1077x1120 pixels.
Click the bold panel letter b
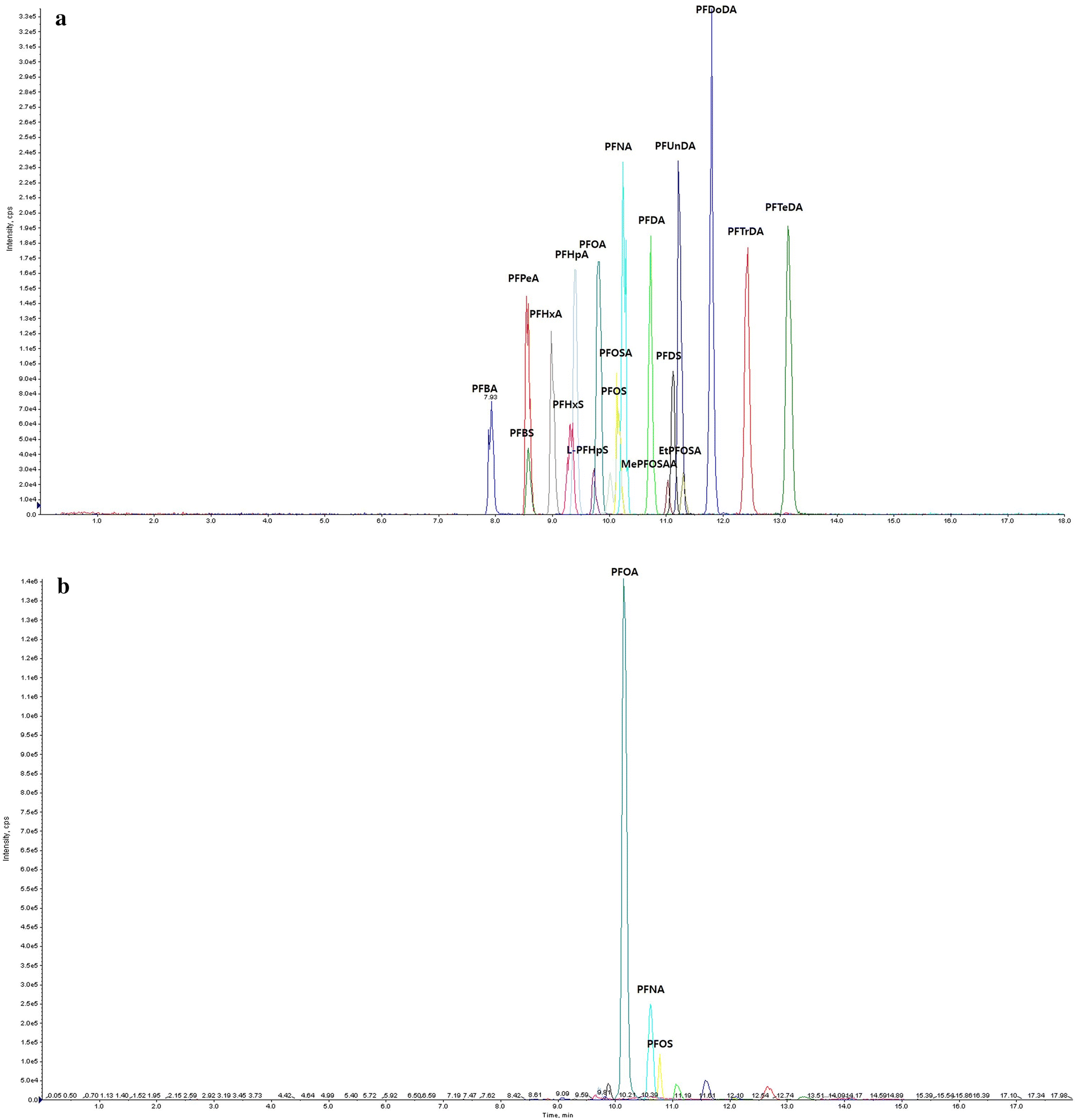[64, 586]
